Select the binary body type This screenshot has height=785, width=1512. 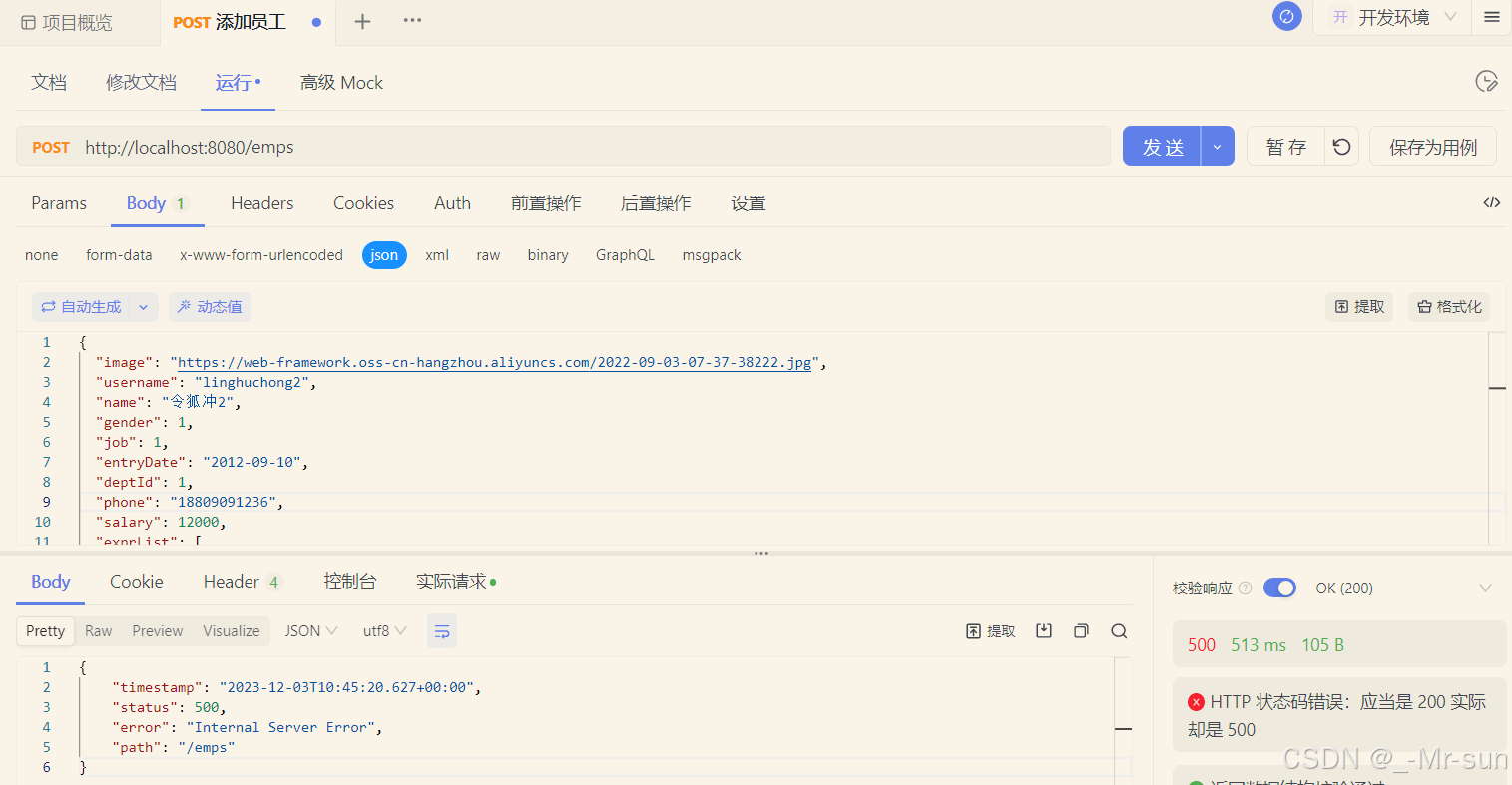coord(548,255)
